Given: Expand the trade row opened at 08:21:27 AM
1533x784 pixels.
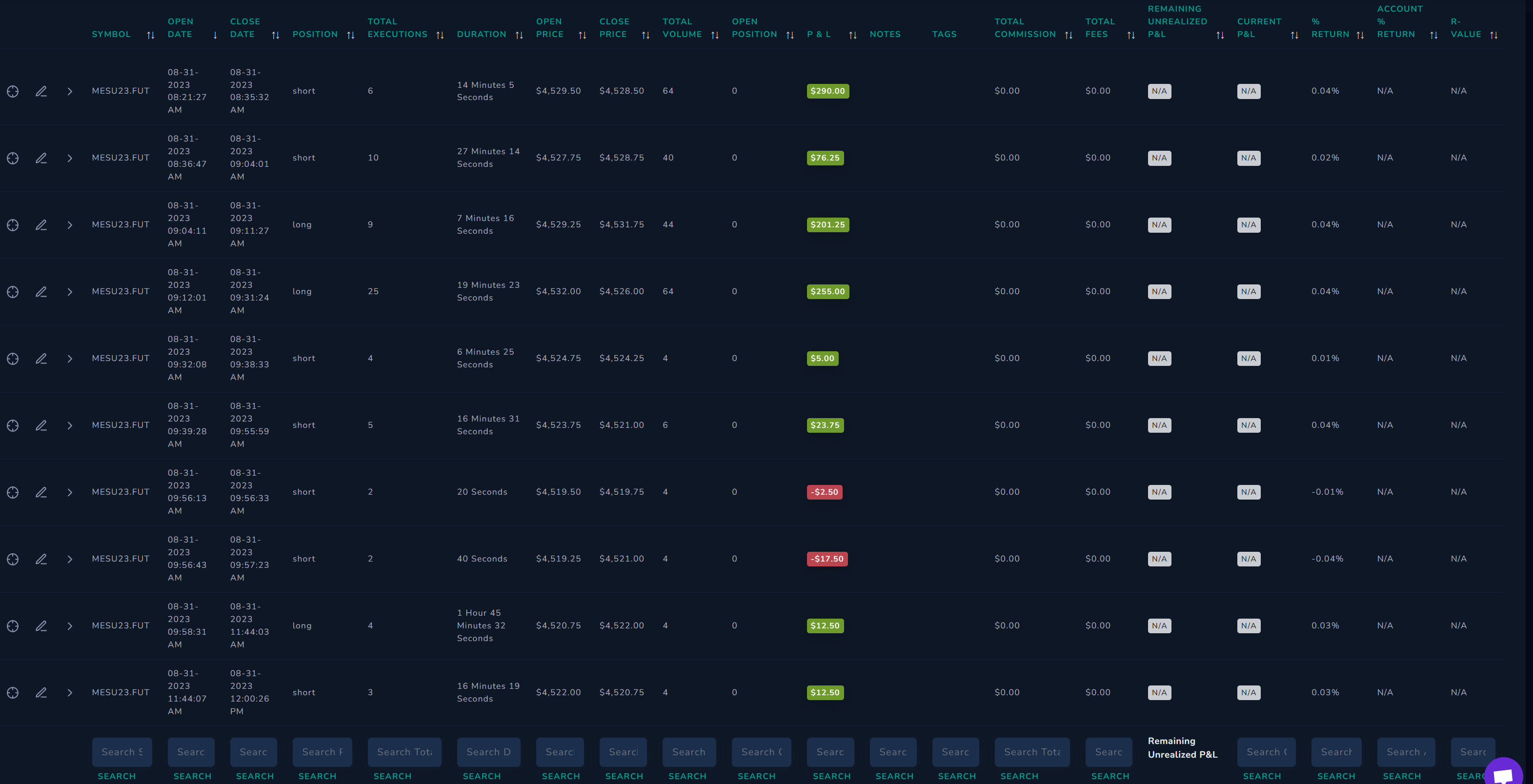Looking at the screenshot, I should [x=70, y=91].
